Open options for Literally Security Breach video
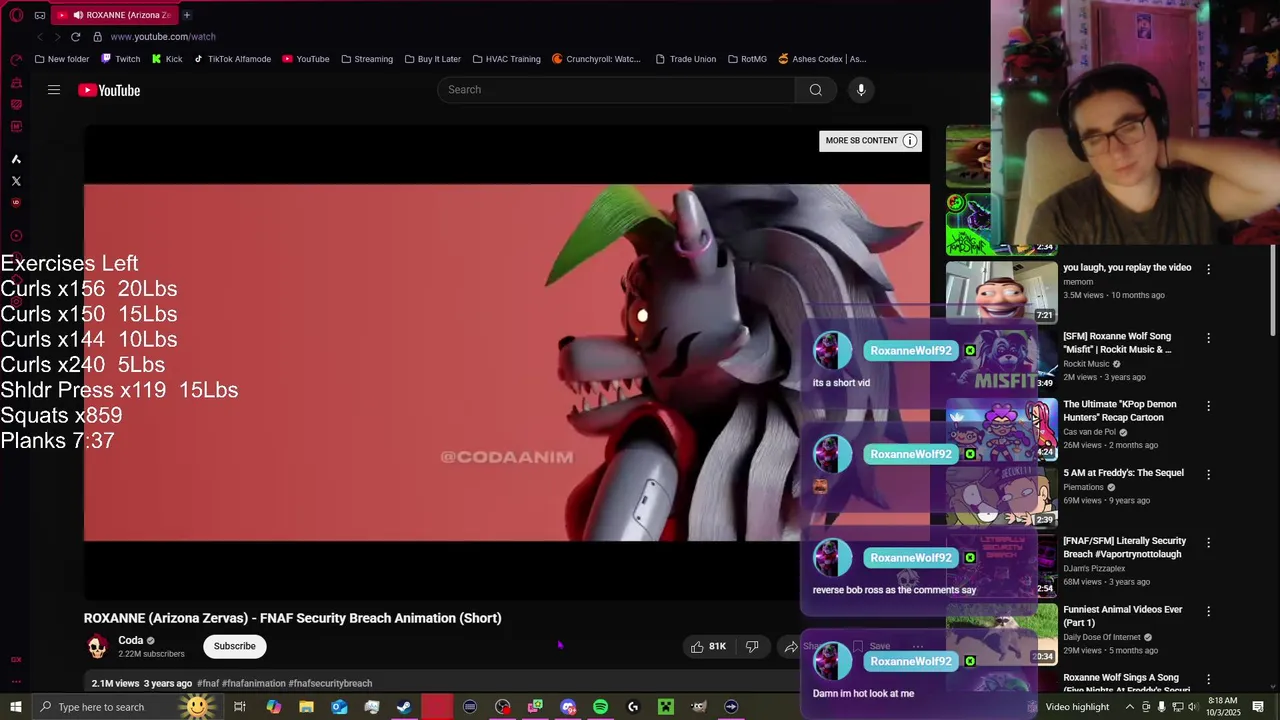The height and width of the screenshot is (720, 1280). (1208, 542)
